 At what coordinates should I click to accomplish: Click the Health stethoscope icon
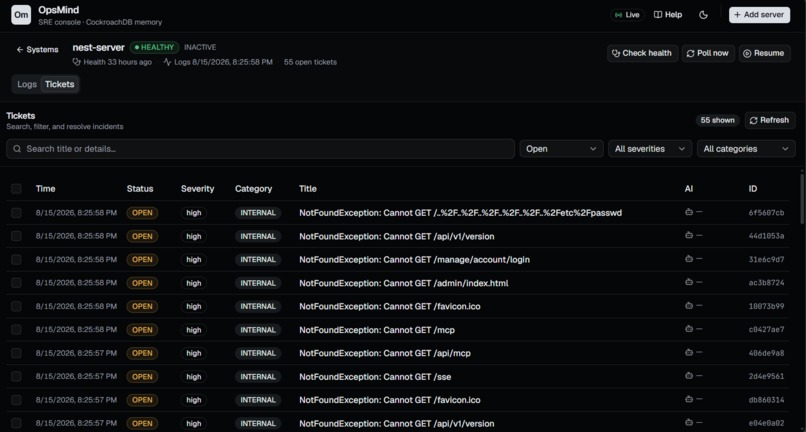tap(77, 62)
